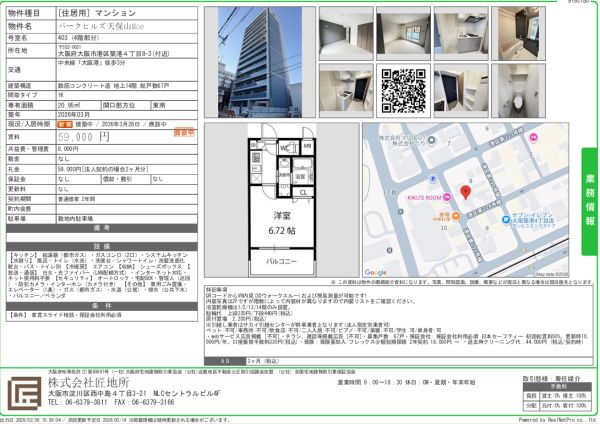Click the FAX: 06-6379-3166 number
Image resolution: width=600 pixels, height=424 pixels.
point(144,402)
